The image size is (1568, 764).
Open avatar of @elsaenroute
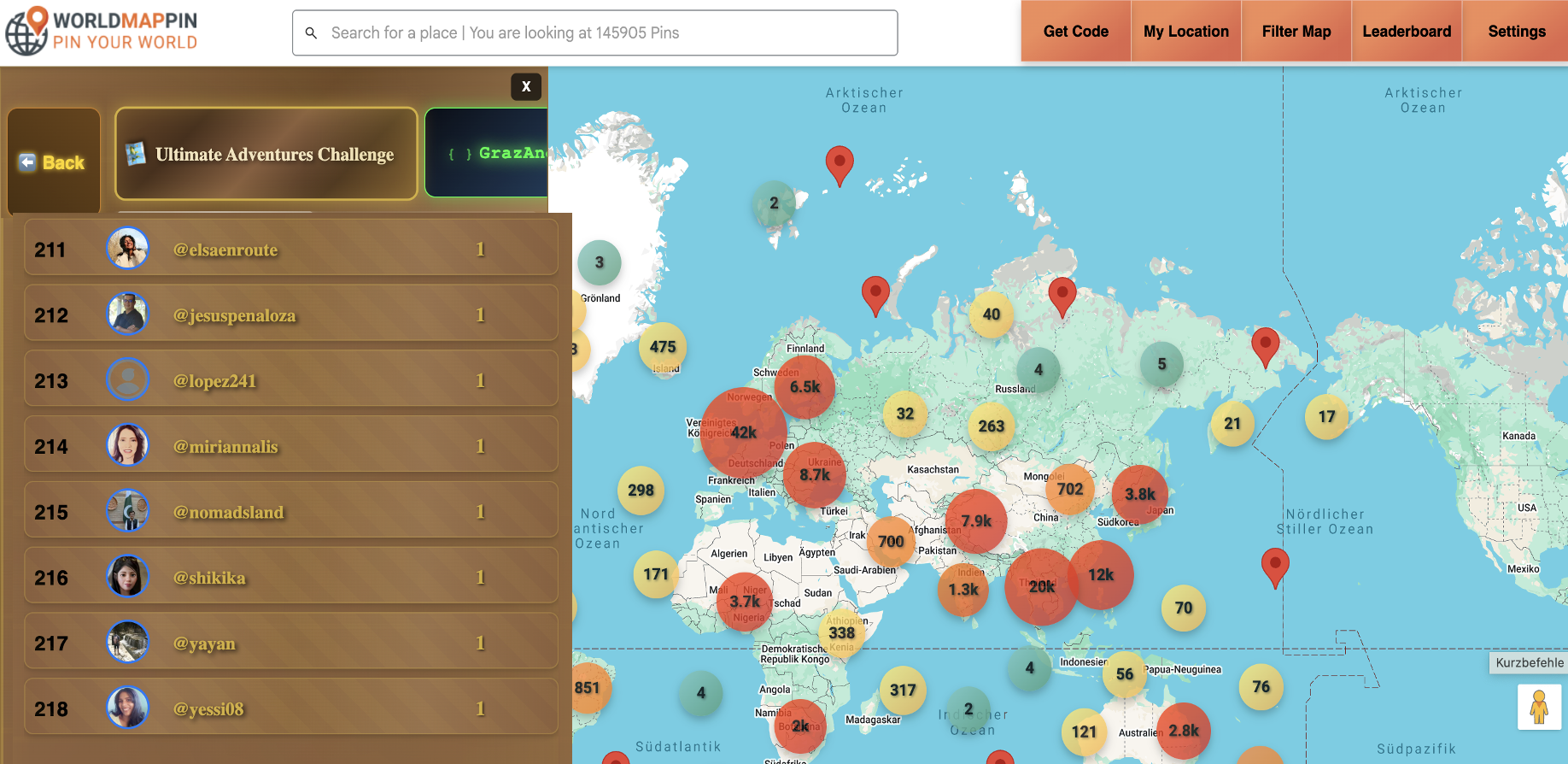(128, 249)
